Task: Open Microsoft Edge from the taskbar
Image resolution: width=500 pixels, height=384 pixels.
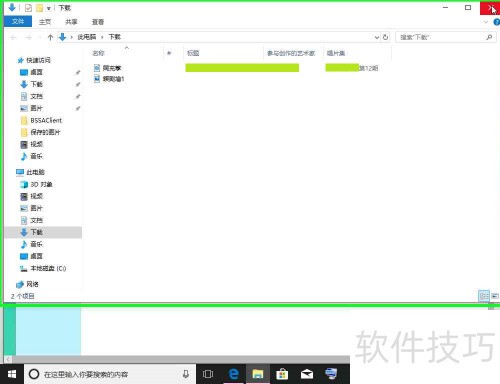Action: point(234,374)
